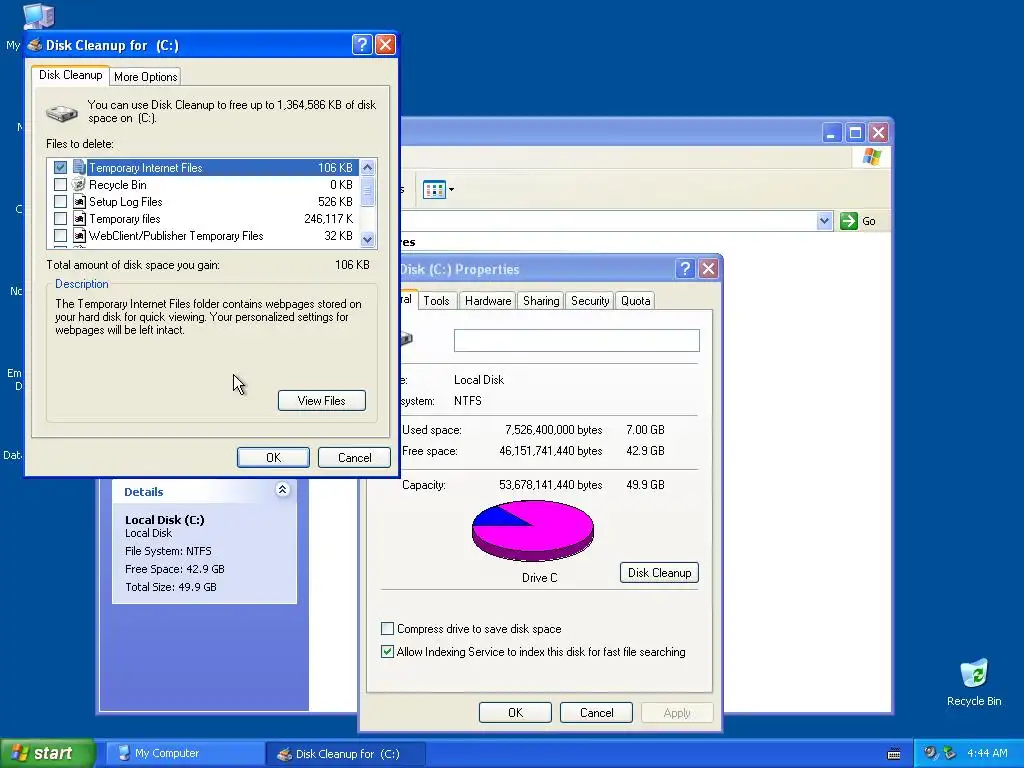Select WebClient/Publisher Temporary Files checkbox
Screen dimensions: 1024x768
[x=60, y=236]
